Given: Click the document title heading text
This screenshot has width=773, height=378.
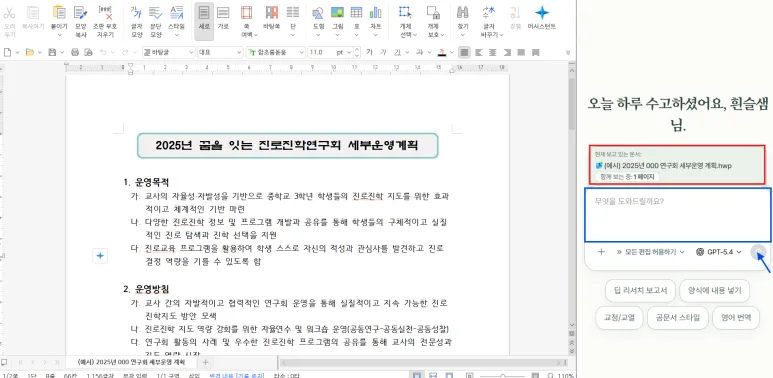Looking at the screenshot, I should [x=287, y=145].
